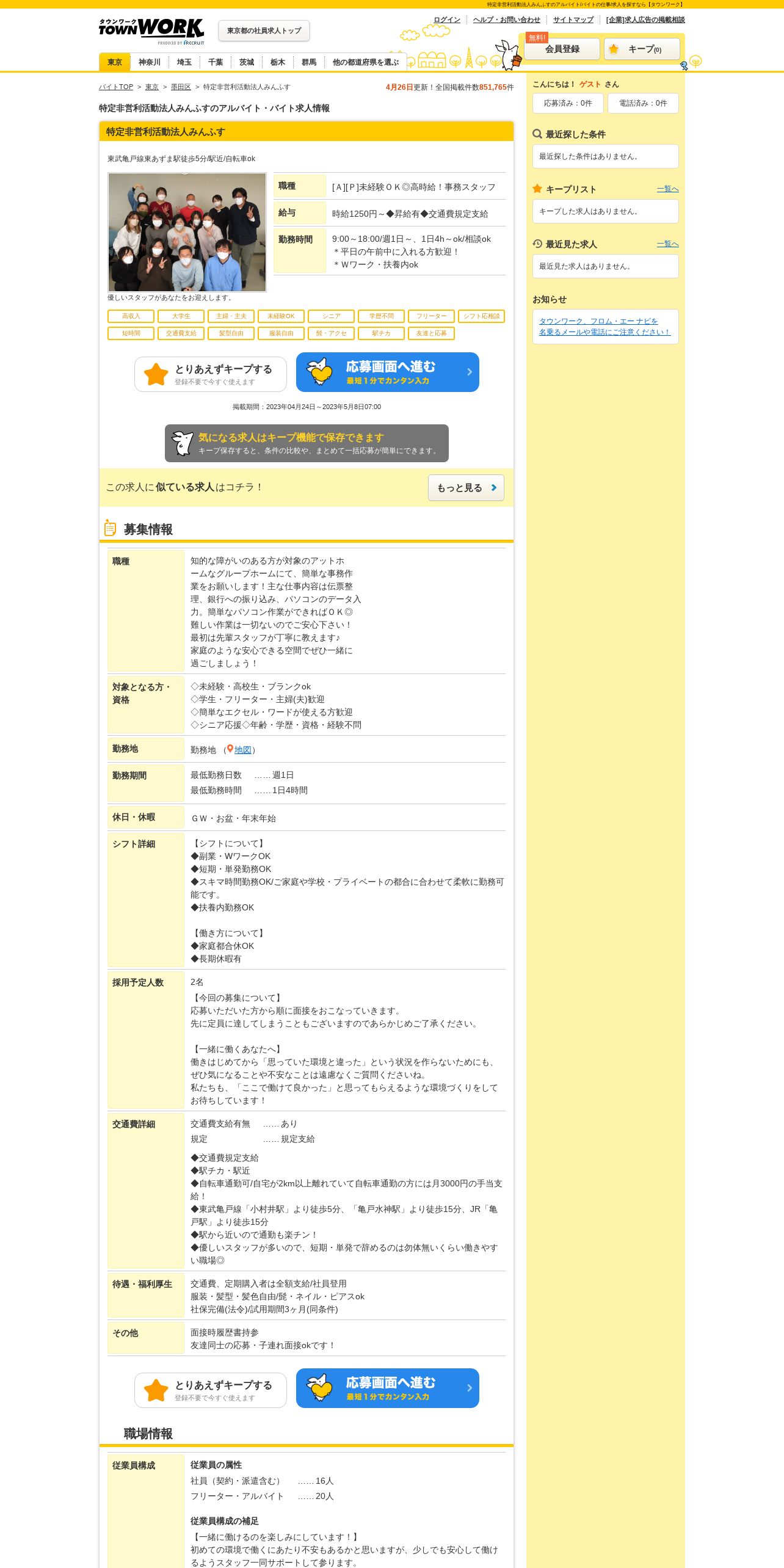Click the 大学生 tag
This screenshot has width=784, height=1568.
pos(181,316)
